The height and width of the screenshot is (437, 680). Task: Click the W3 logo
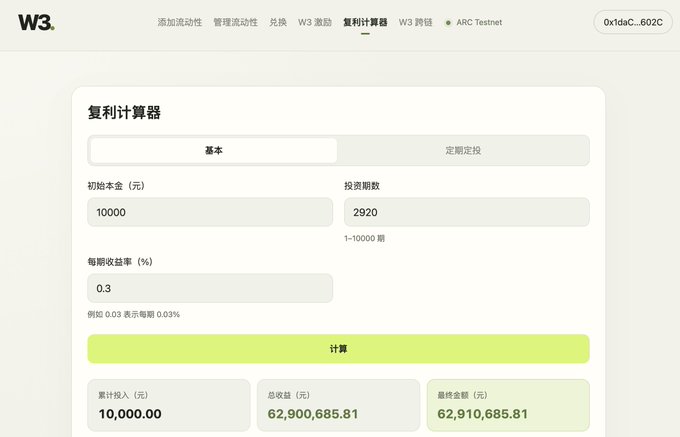click(x=36, y=22)
